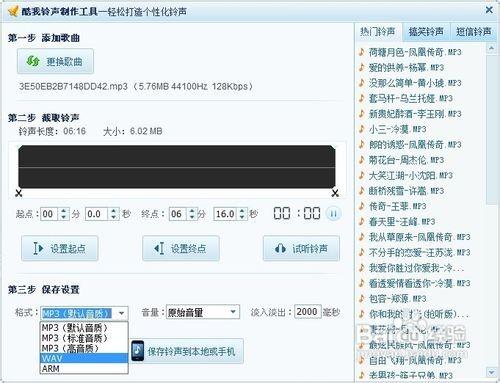Image resolution: width=500 pixels, height=383 pixels.
Task: Click note icon beside 我从草原来-凤凰传奇
Action: 362,237
